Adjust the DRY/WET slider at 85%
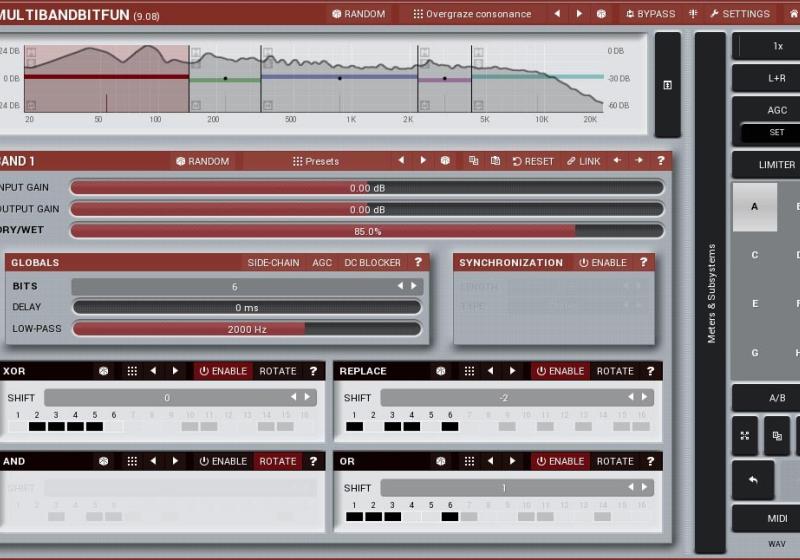The width and height of the screenshot is (800, 560). coord(366,231)
